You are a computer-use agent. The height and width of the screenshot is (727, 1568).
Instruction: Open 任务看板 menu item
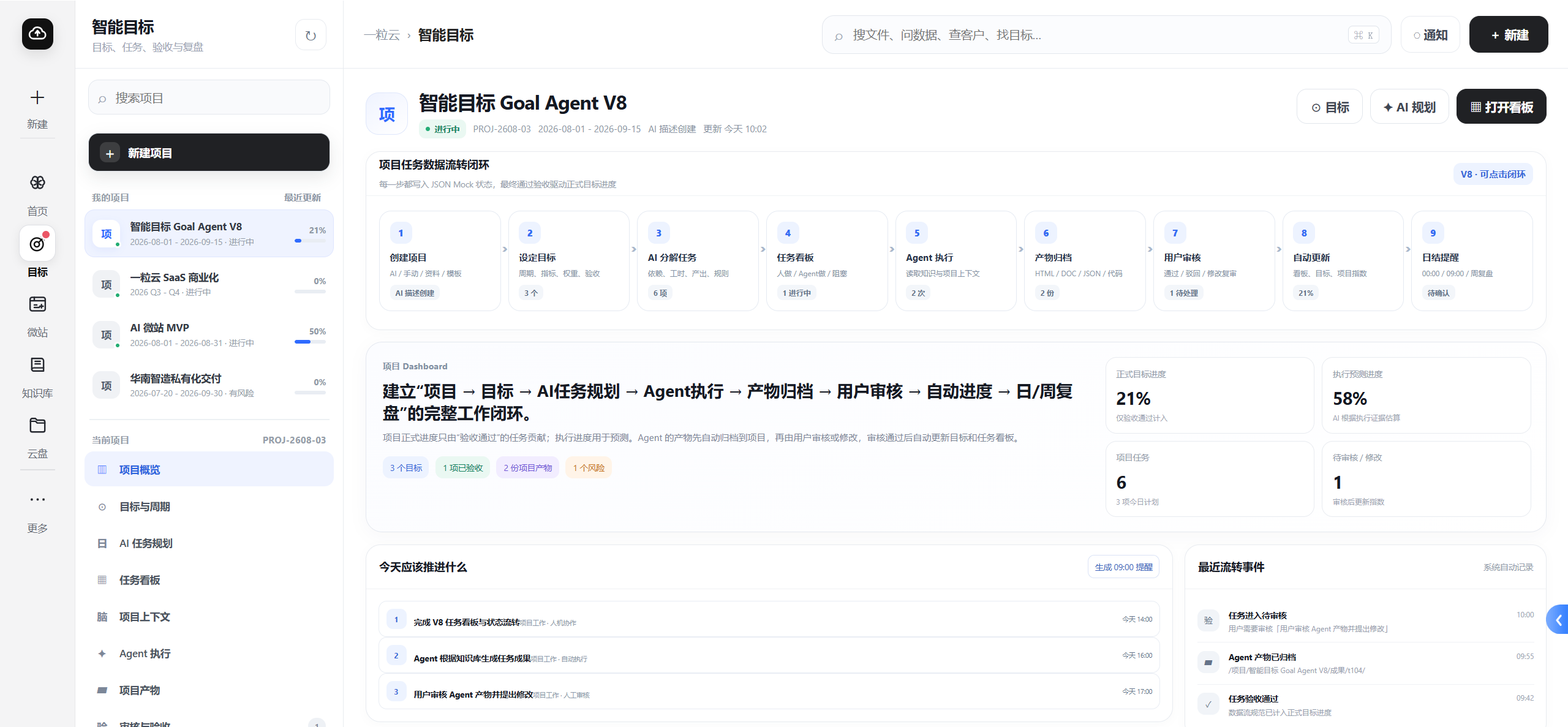click(x=209, y=580)
